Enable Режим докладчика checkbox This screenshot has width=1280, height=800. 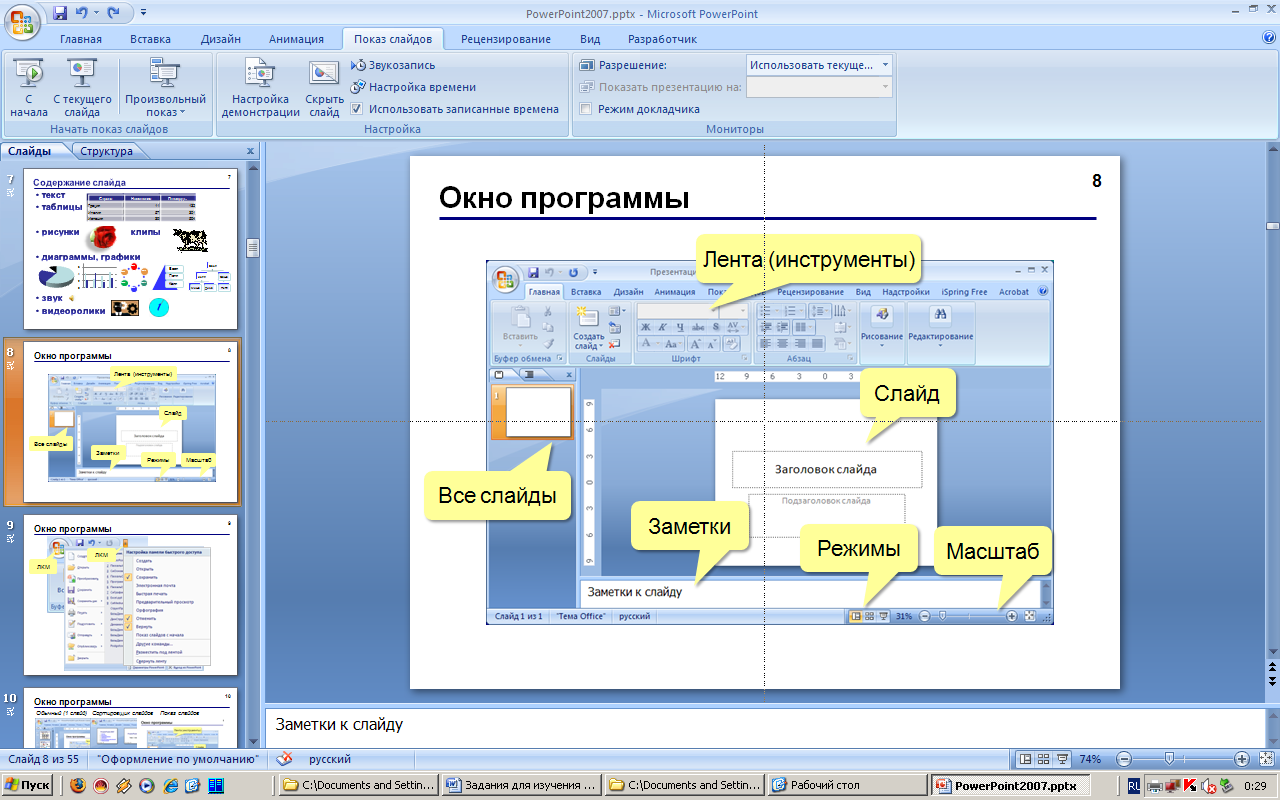click(586, 109)
